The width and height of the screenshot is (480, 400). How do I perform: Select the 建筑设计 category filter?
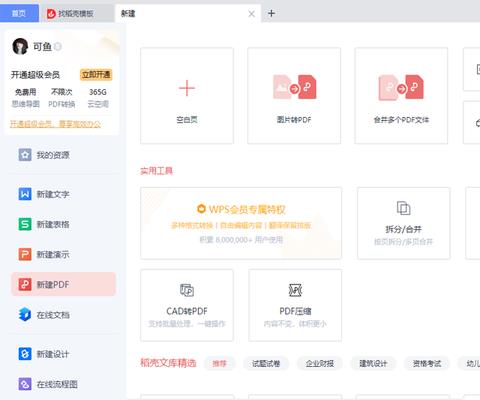373,363
